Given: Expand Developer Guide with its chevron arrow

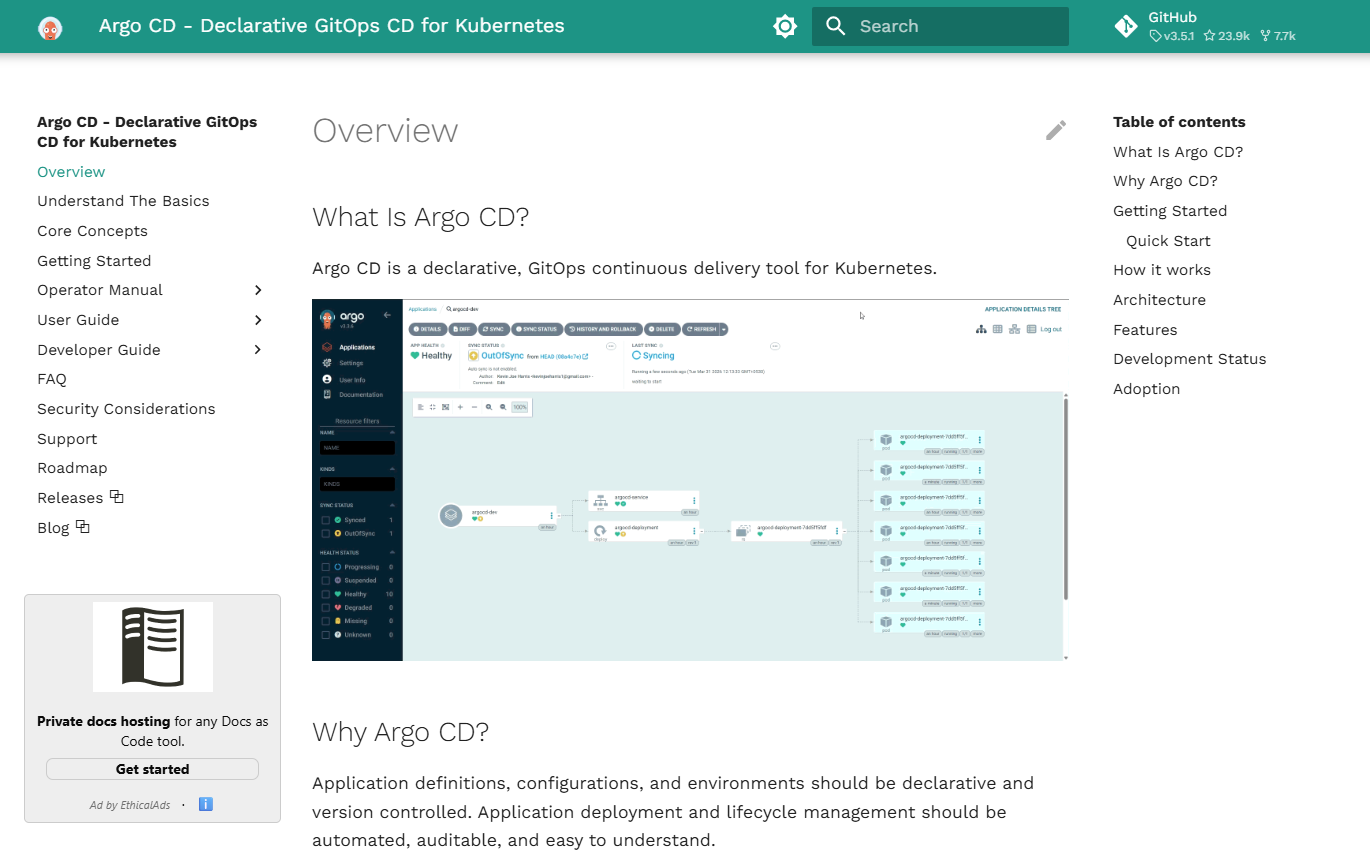Looking at the screenshot, I should (258, 350).
